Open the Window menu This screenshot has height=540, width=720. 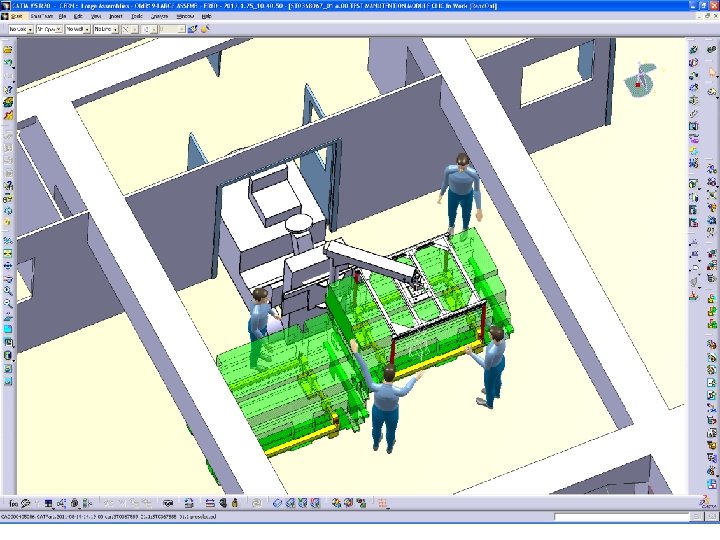[185, 16]
